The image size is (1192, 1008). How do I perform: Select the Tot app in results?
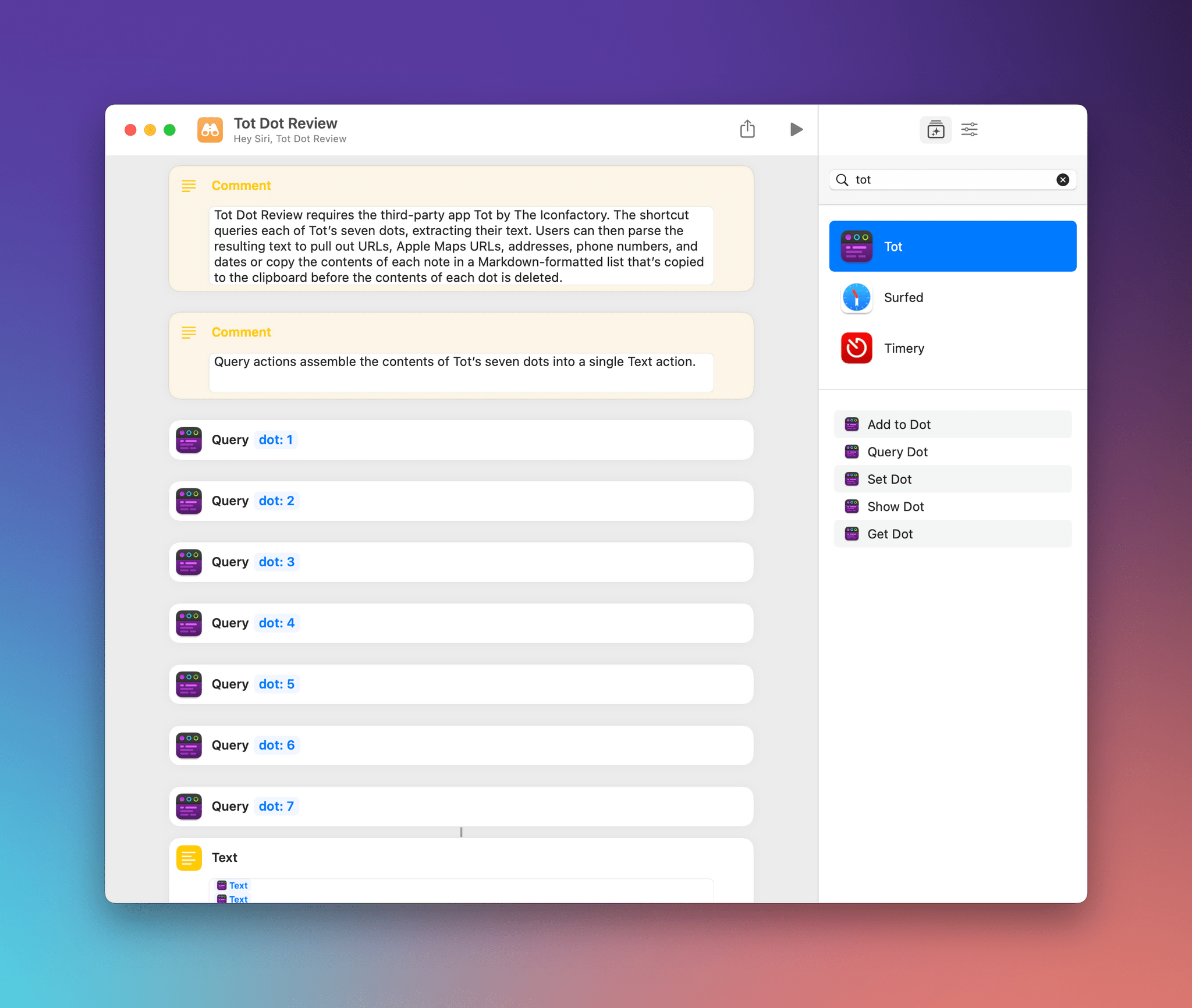953,246
